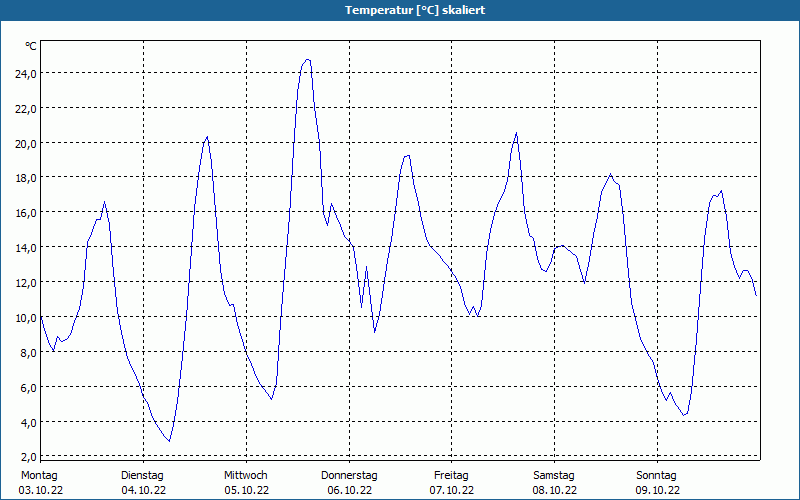Screen dimensions: 800x500
Task: Select the 18,0 axis value
Action: (x=26, y=178)
